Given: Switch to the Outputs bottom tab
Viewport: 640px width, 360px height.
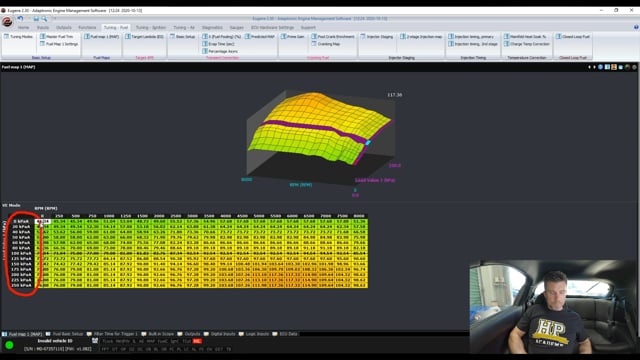Looking at the screenshot, I should tap(189, 334).
